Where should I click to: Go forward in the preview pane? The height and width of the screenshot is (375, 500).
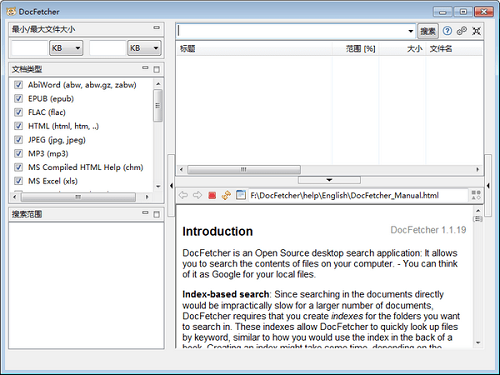click(198, 195)
